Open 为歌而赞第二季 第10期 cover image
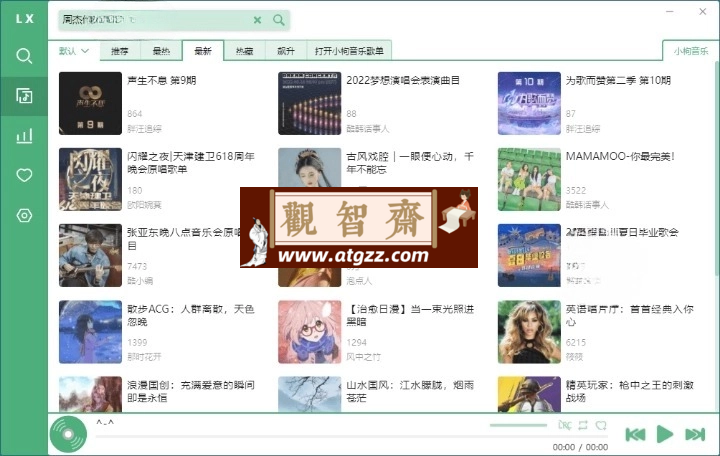 click(x=529, y=103)
